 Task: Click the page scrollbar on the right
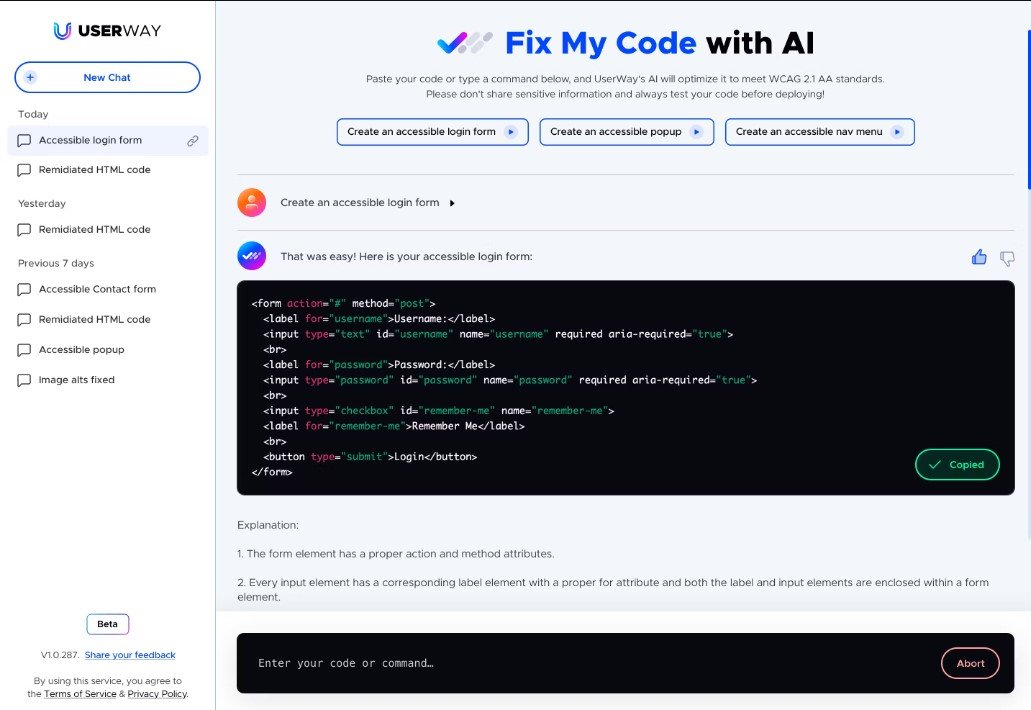click(1028, 108)
